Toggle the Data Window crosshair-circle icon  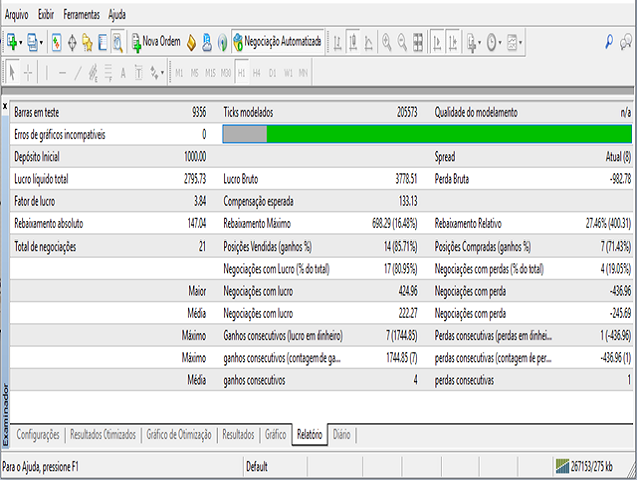[x=71, y=42]
